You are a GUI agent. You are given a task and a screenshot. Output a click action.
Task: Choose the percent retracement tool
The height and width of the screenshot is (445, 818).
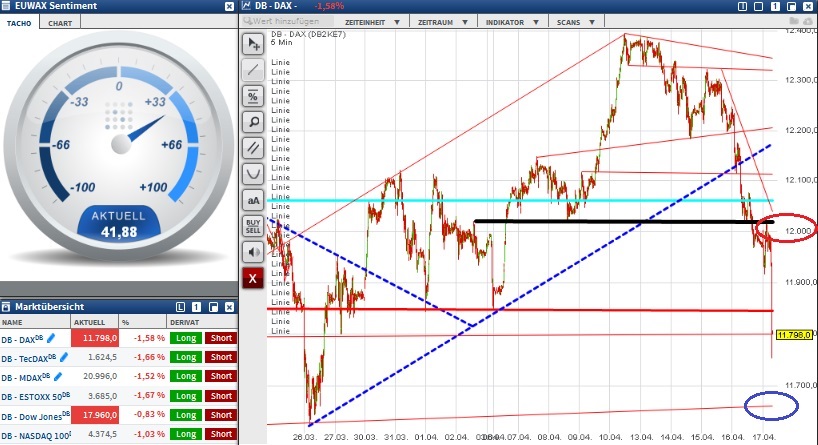(x=253, y=96)
